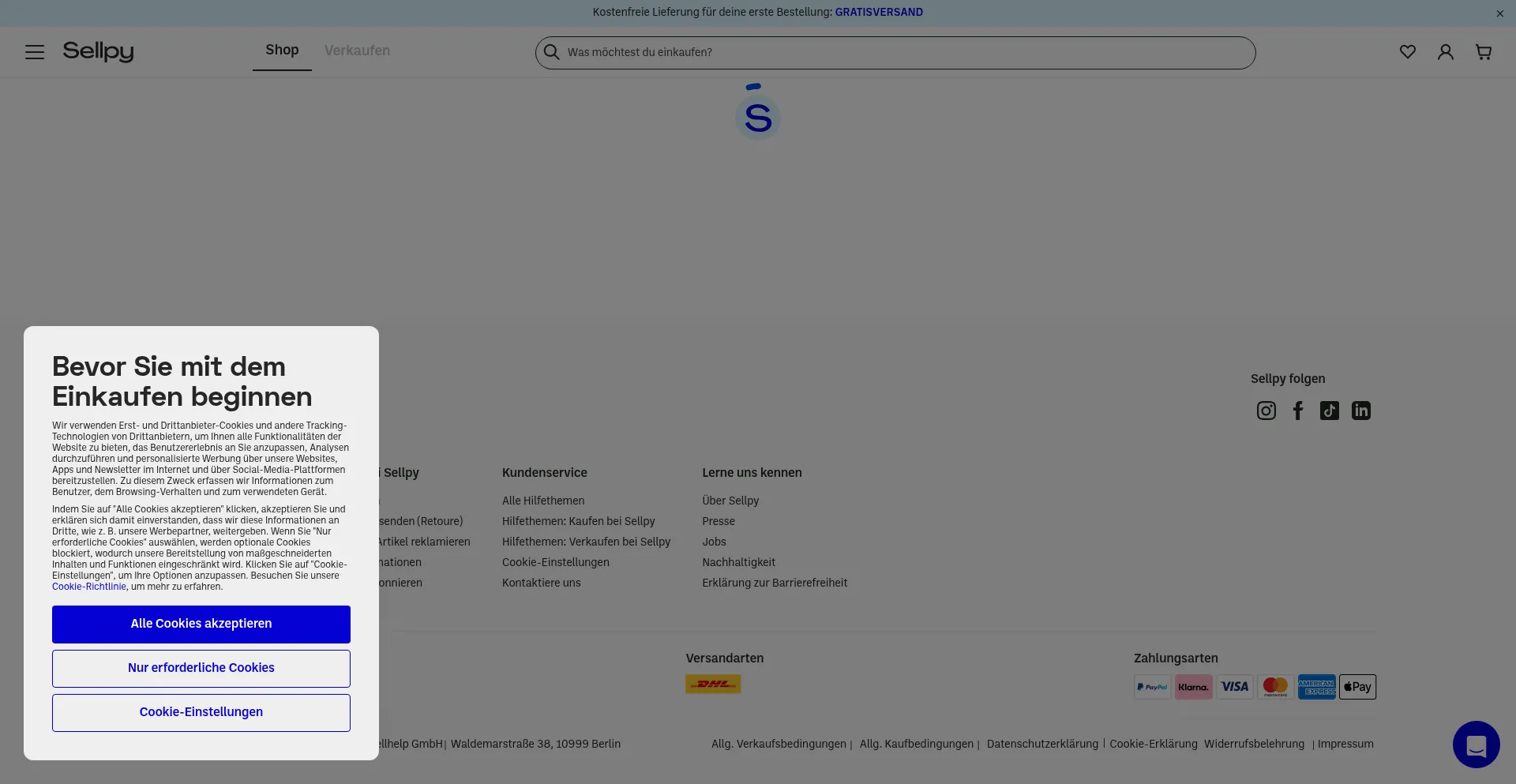
Task: Open Sellpy's TikTok profile
Action: (1329, 411)
